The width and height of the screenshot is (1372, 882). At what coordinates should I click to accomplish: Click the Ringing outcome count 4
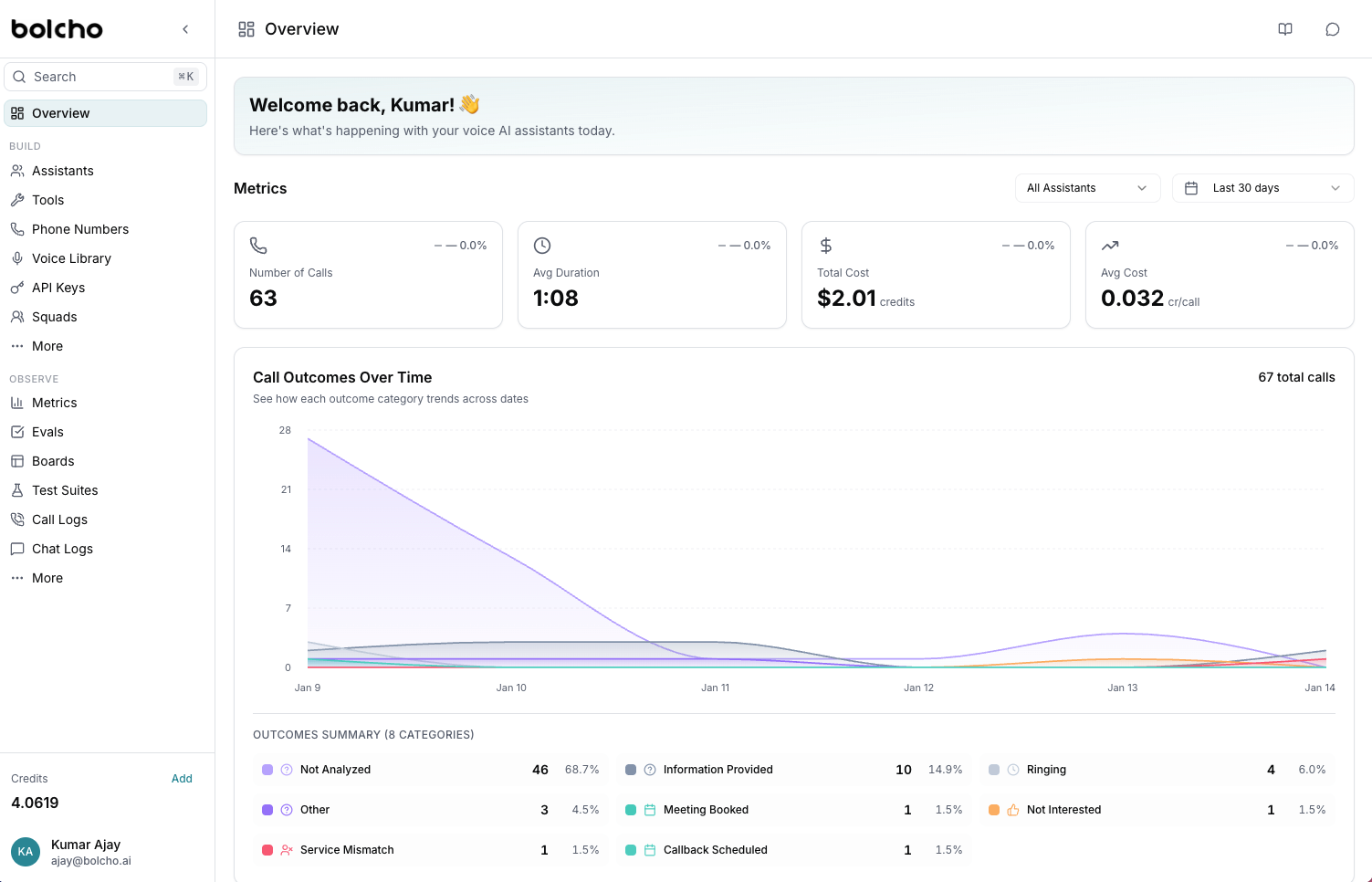[x=1271, y=770]
